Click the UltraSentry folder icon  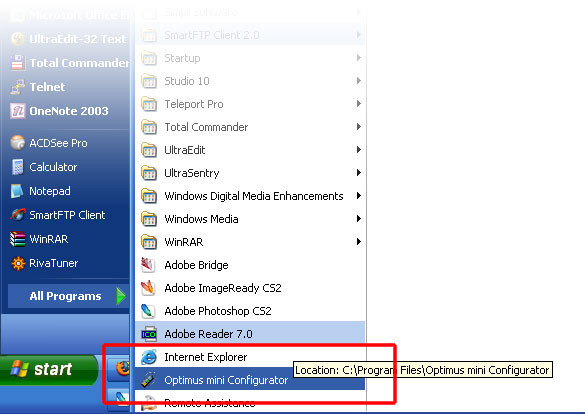click(x=148, y=173)
